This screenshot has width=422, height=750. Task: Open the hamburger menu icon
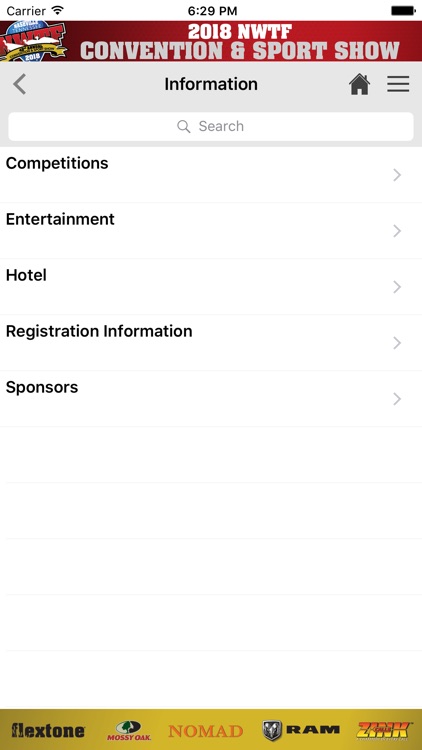(398, 84)
